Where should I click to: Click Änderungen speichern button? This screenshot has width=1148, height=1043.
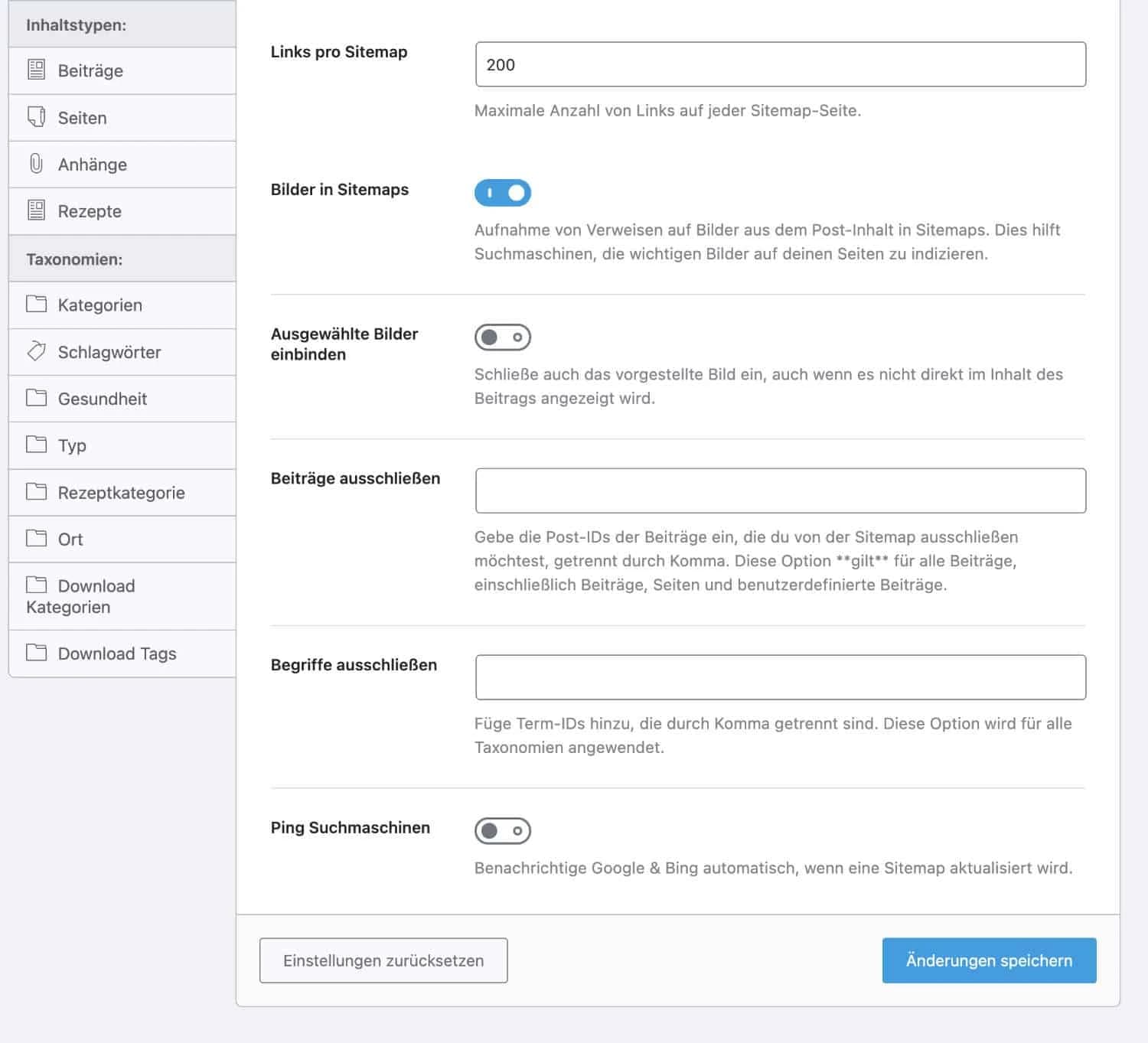click(x=989, y=960)
